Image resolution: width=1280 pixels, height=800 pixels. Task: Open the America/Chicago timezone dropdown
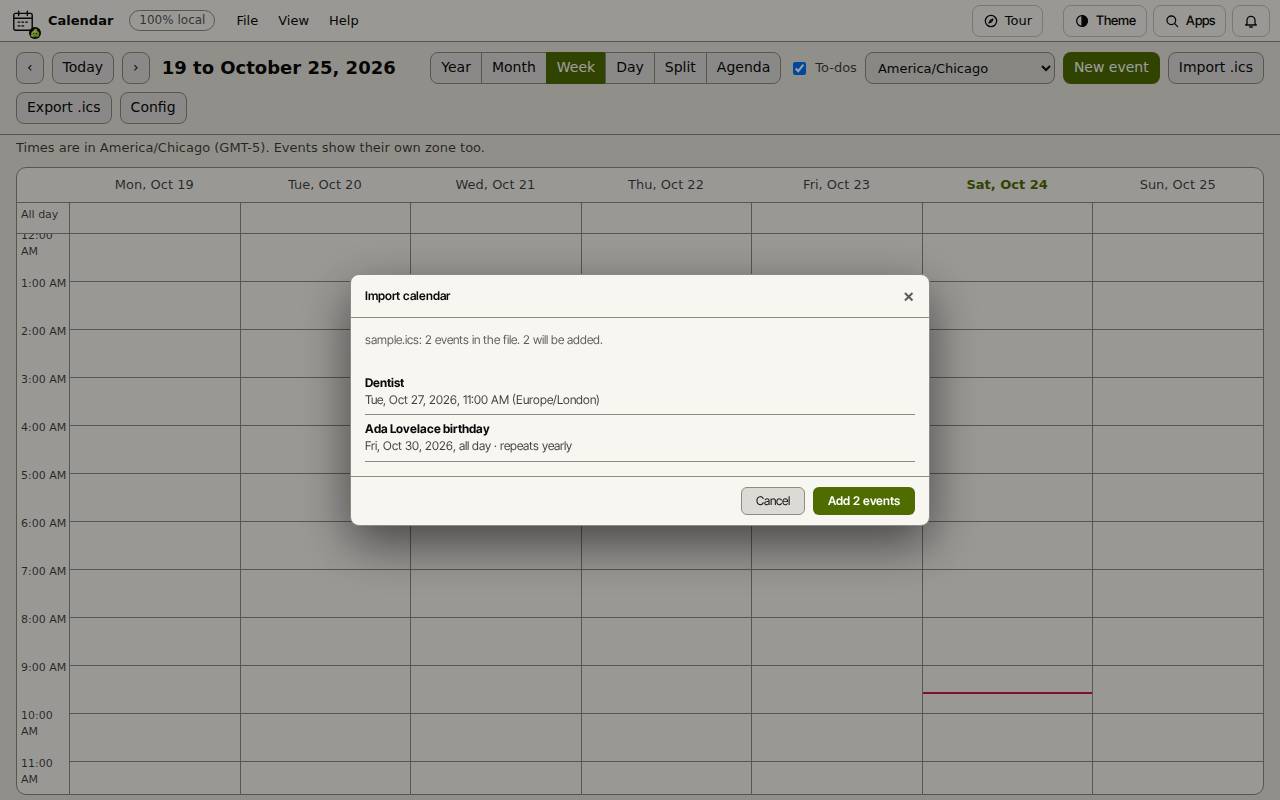pos(960,68)
